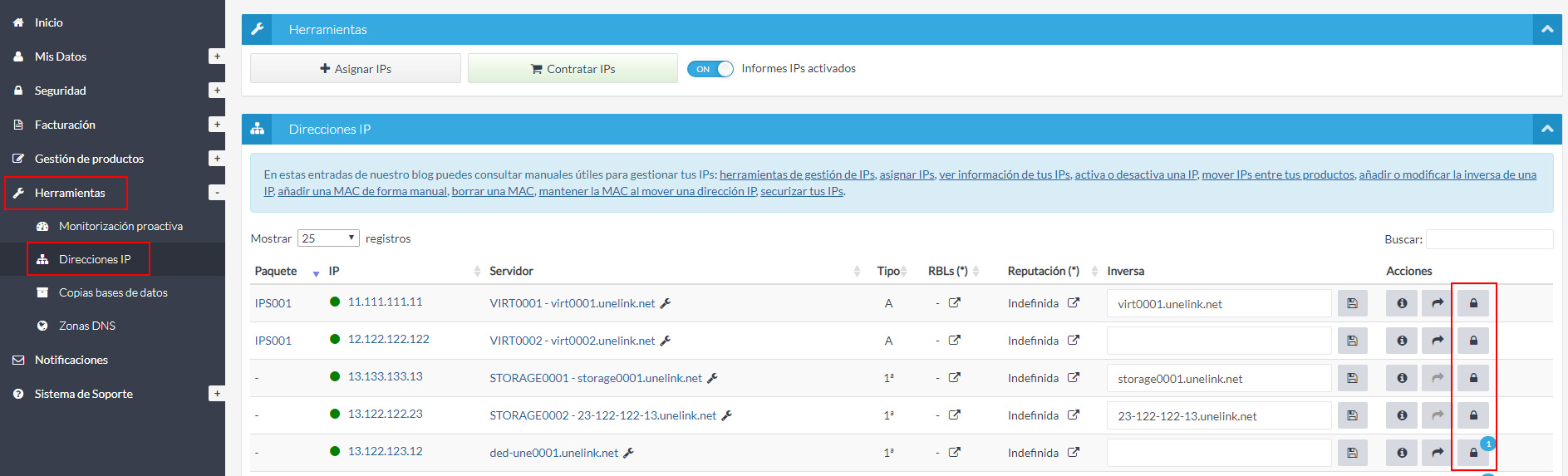Collapse the Direcciones IP panel
This screenshot has height=476, width=1568.
1546,129
